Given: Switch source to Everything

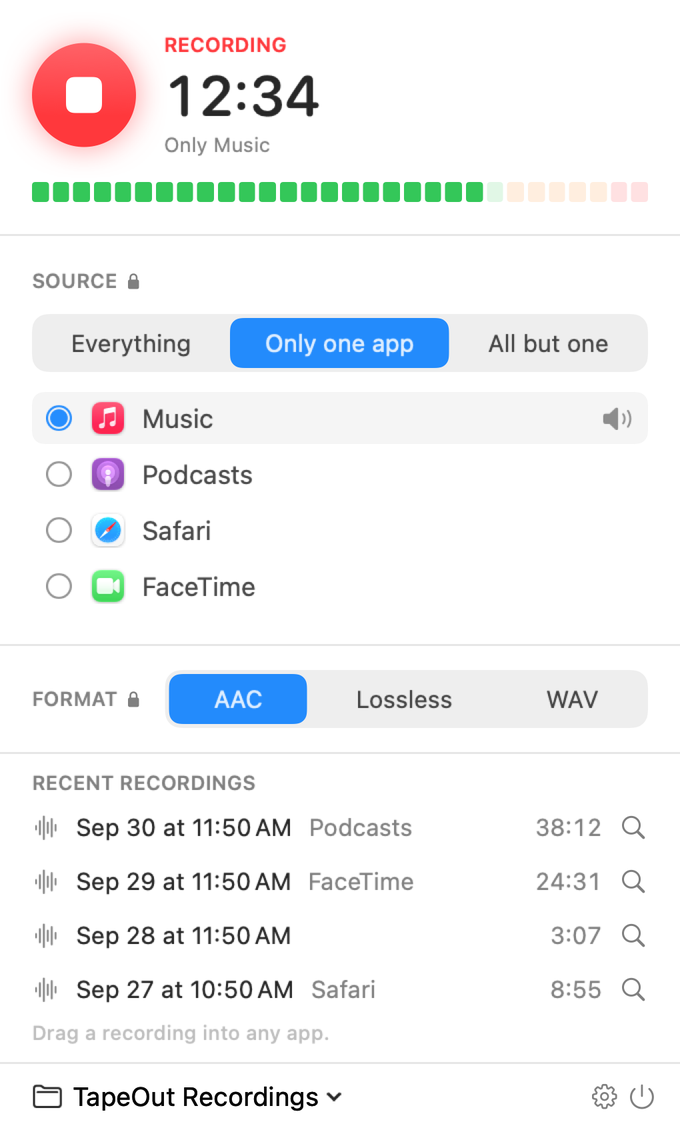Looking at the screenshot, I should tap(131, 343).
